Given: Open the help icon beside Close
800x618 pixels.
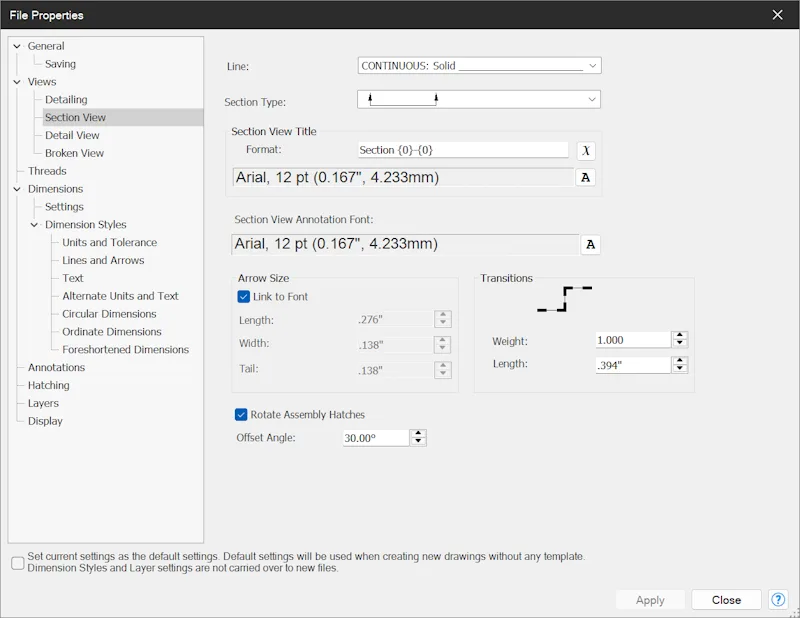Looking at the screenshot, I should click(778, 600).
